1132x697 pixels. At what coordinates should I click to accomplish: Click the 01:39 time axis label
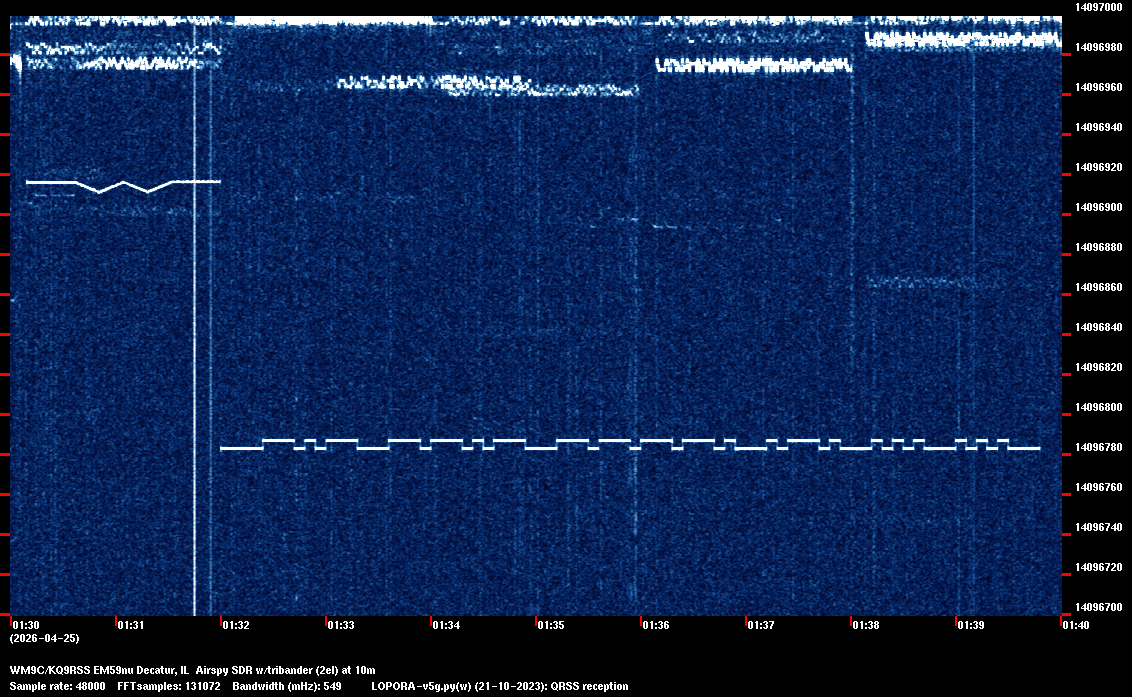[x=971, y=625]
